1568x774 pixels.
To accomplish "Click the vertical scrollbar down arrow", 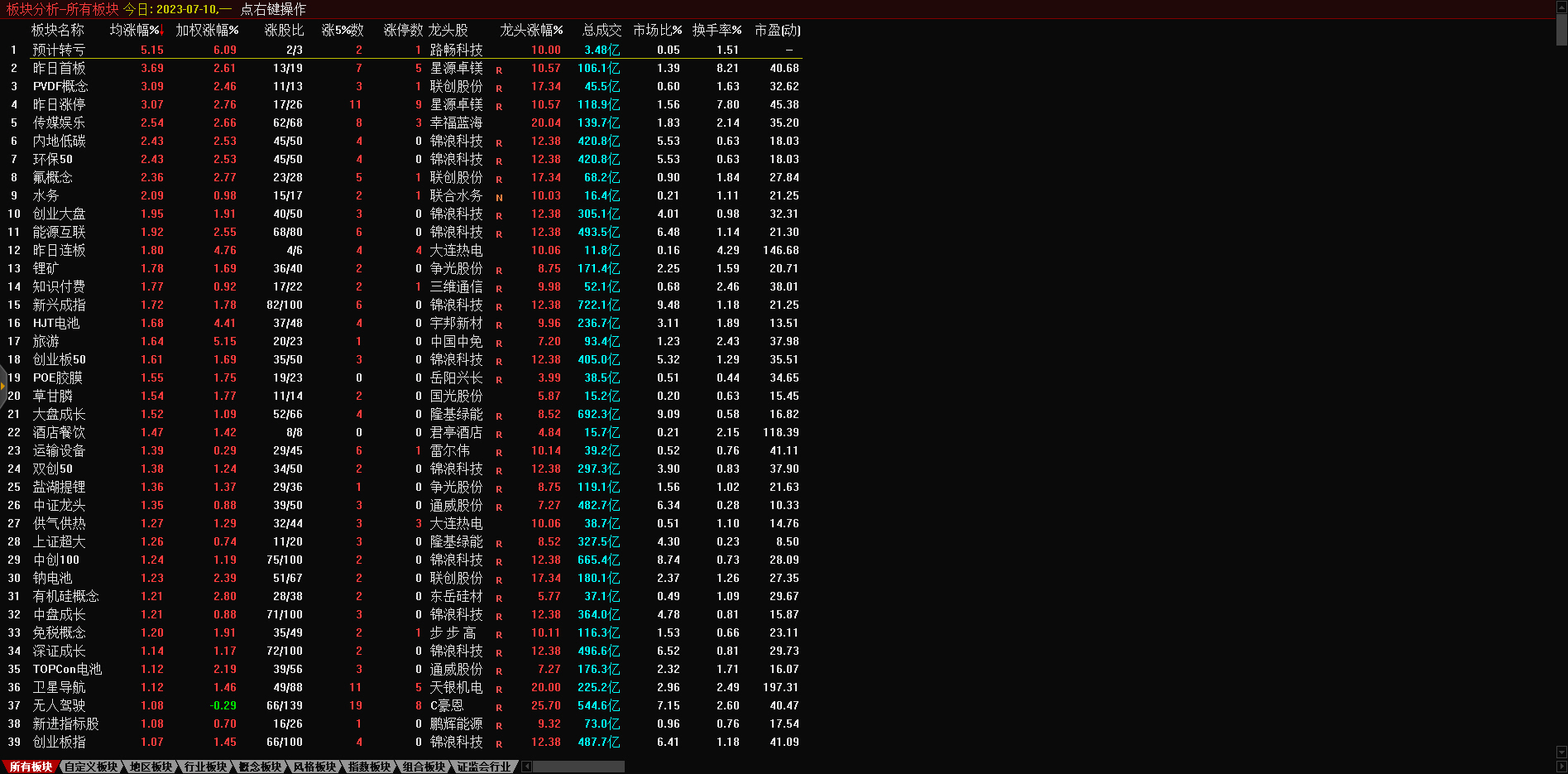I will pyautogui.click(x=1561, y=752).
